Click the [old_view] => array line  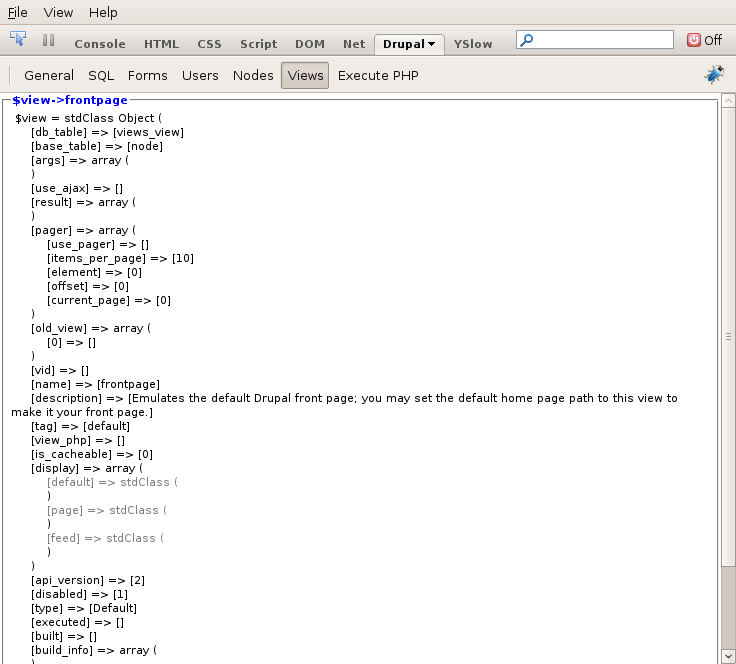pos(91,328)
